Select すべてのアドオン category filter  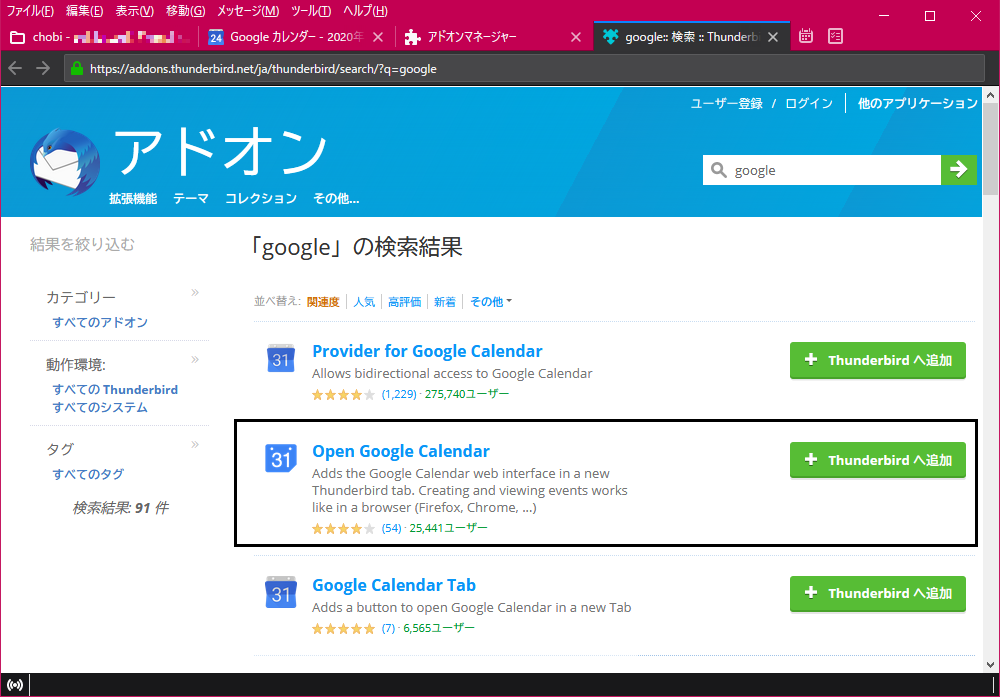click(x=100, y=322)
